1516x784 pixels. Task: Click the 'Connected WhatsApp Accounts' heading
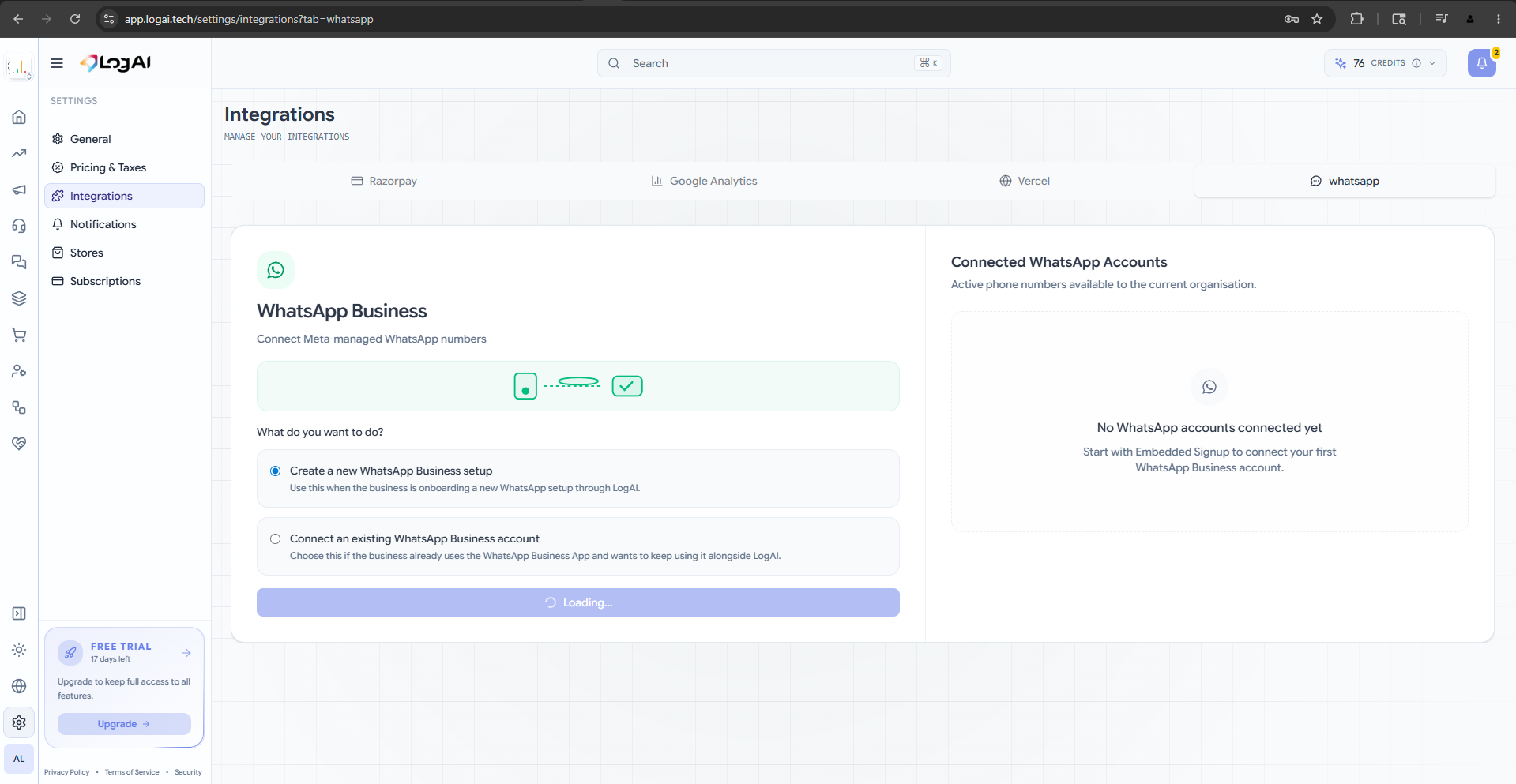1059,262
